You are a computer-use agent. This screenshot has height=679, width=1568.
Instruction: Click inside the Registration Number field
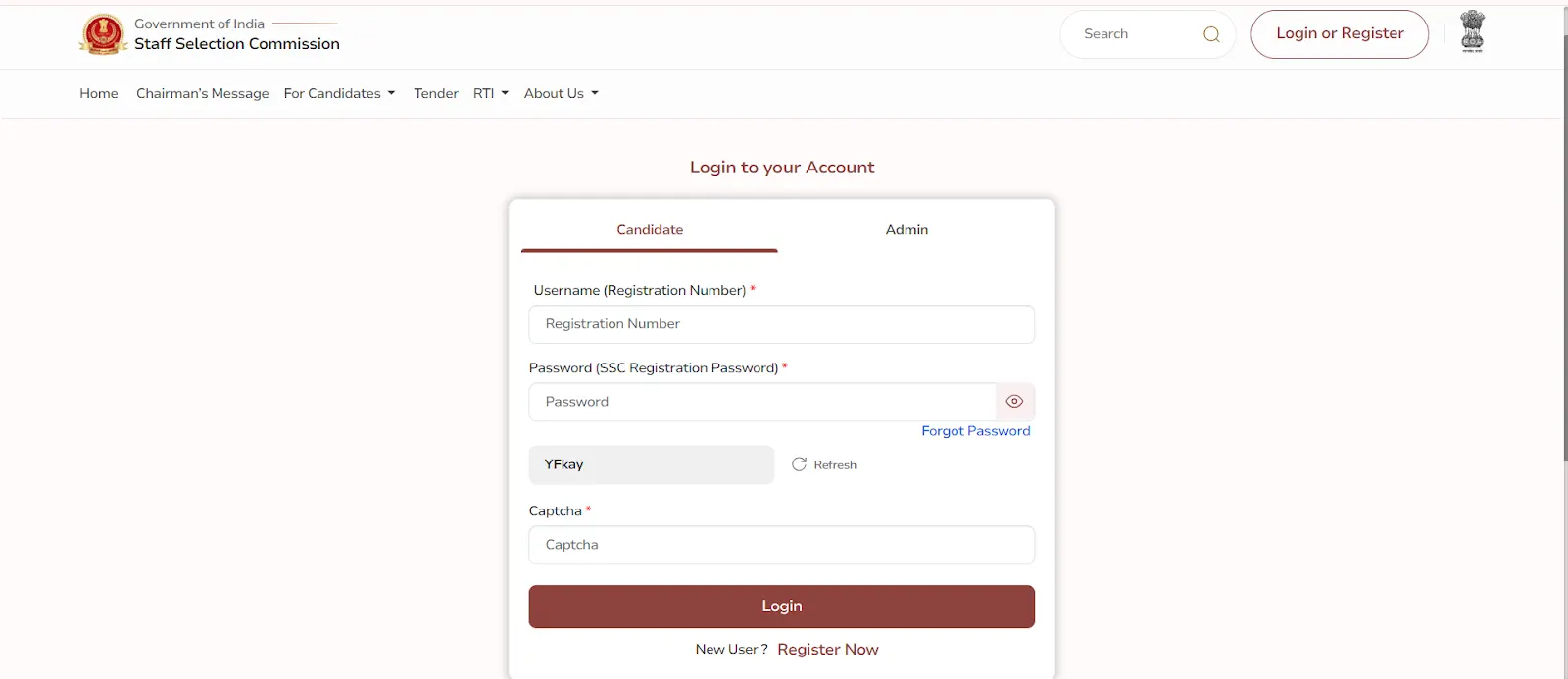pyautogui.click(x=781, y=324)
